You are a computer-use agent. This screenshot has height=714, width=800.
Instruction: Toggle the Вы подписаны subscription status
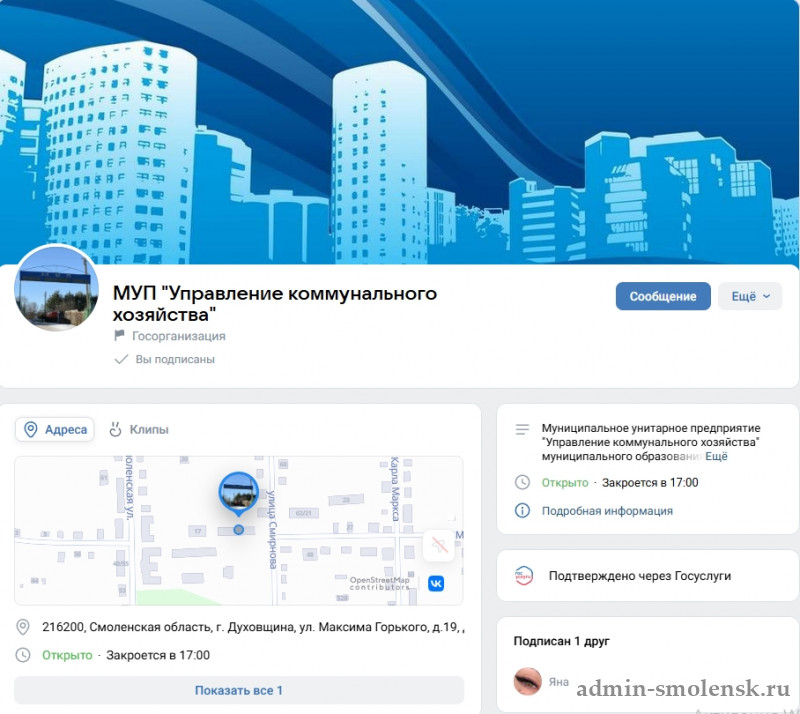tap(165, 359)
